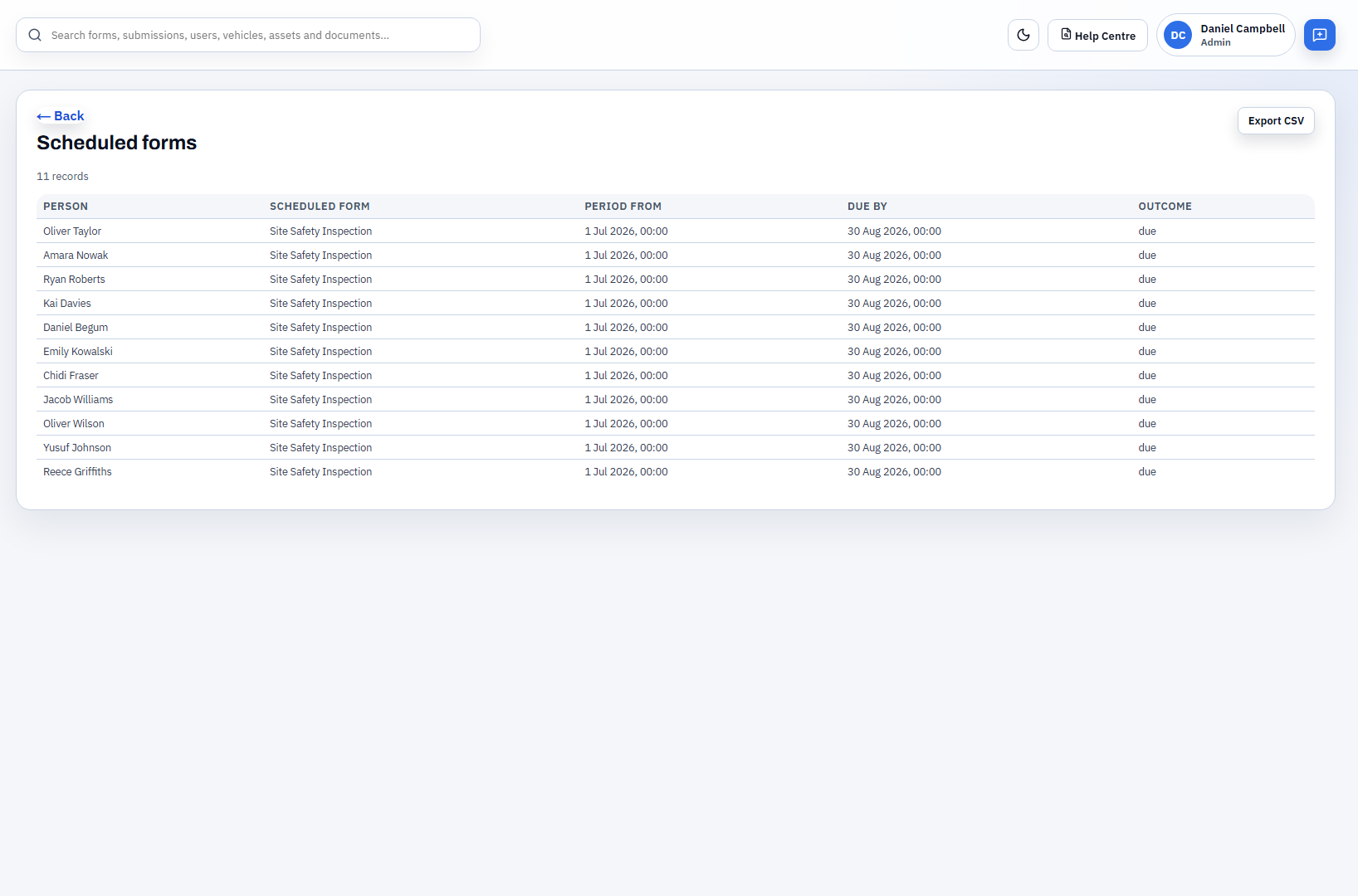Click the PERIOD FROM column header
This screenshot has height=896, width=1358.
point(623,207)
